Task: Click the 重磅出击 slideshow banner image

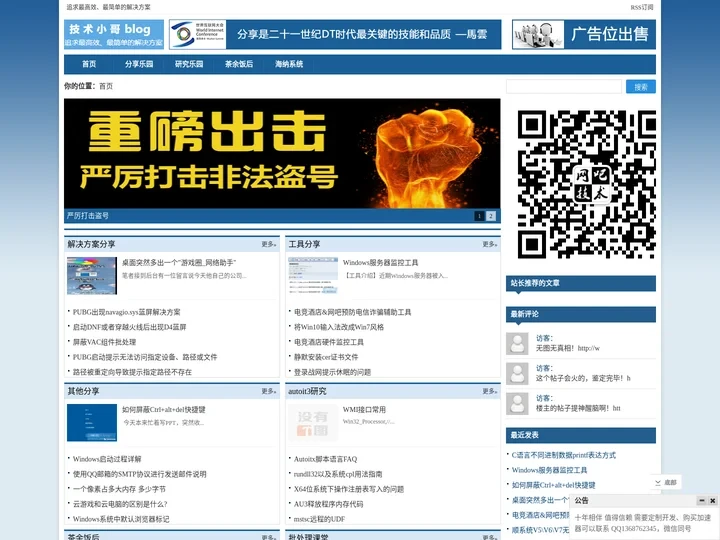Action: coord(282,153)
